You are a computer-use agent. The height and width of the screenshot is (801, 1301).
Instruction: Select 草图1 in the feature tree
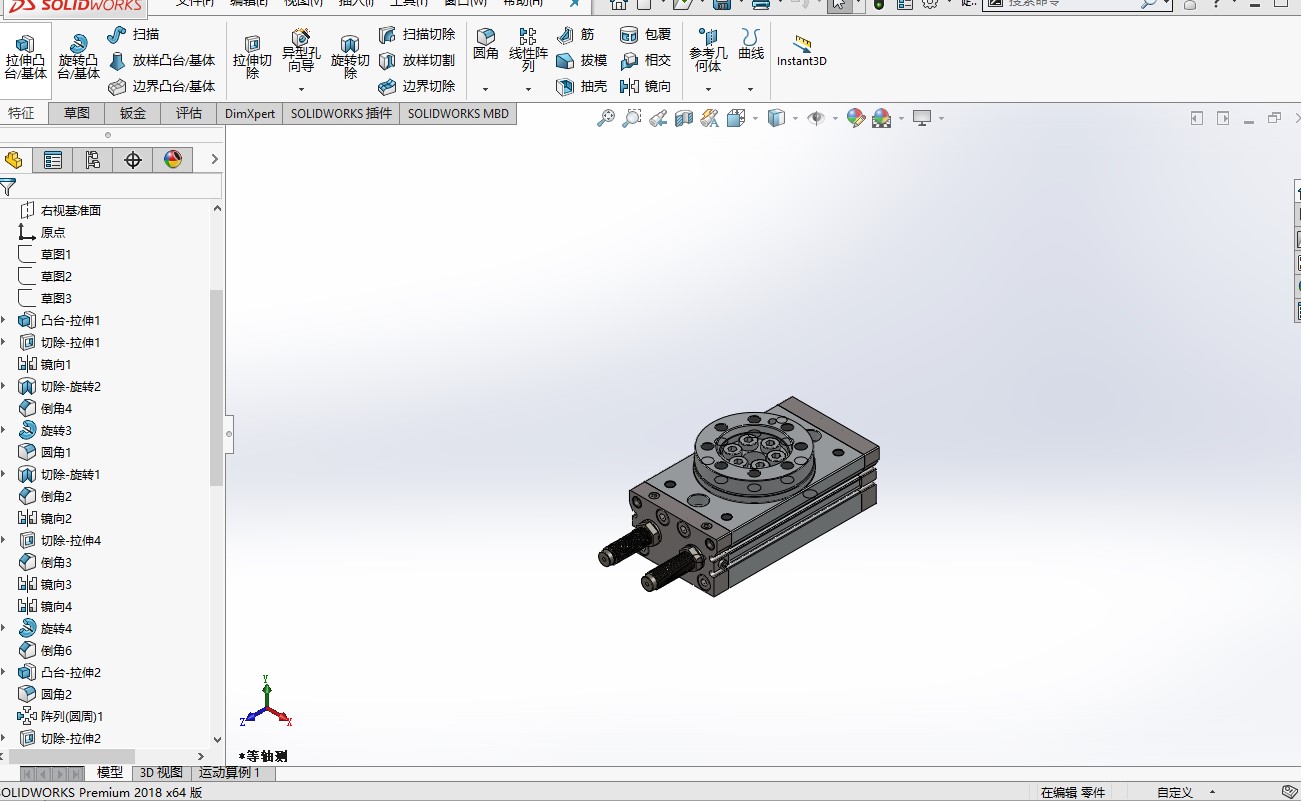pos(56,254)
